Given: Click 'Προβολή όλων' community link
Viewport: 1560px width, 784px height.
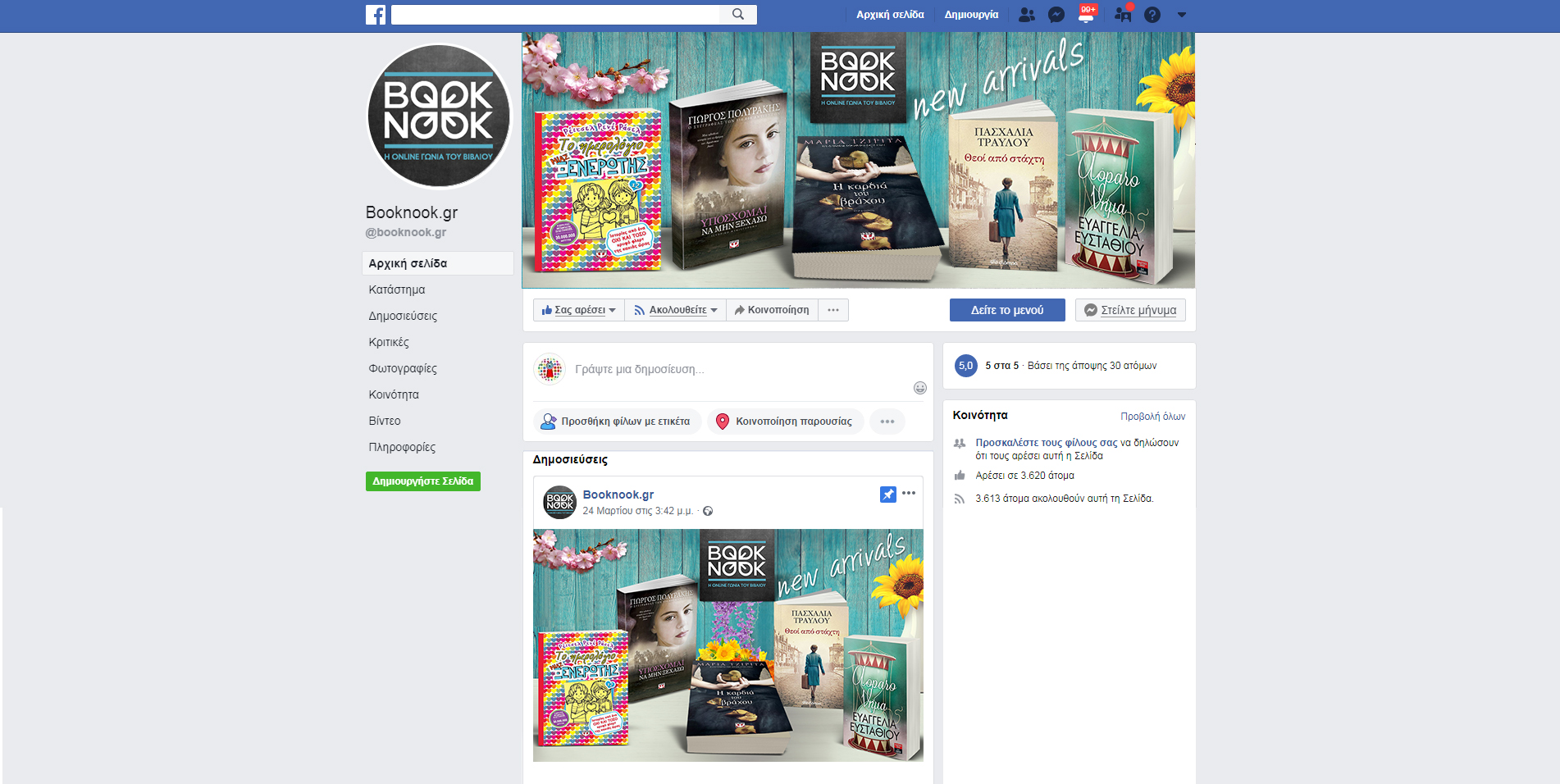Looking at the screenshot, I should click(x=1152, y=417).
